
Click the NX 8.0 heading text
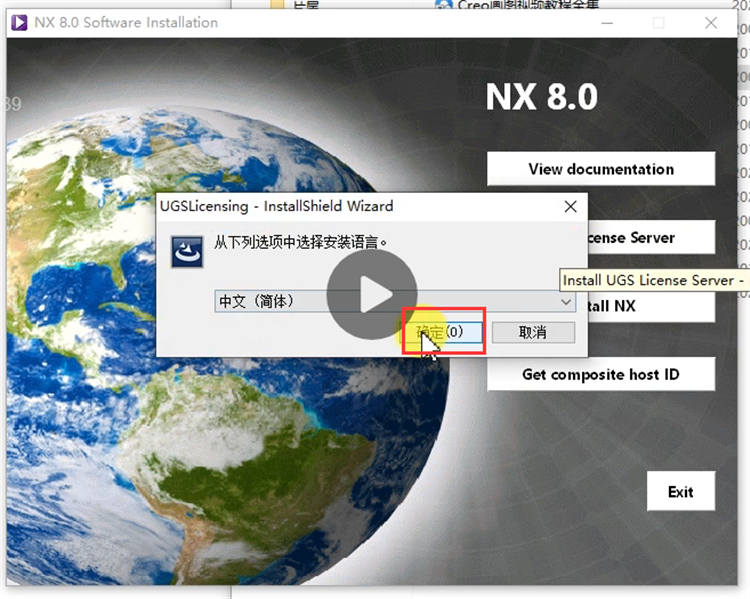pyautogui.click(x=542, y=97)
